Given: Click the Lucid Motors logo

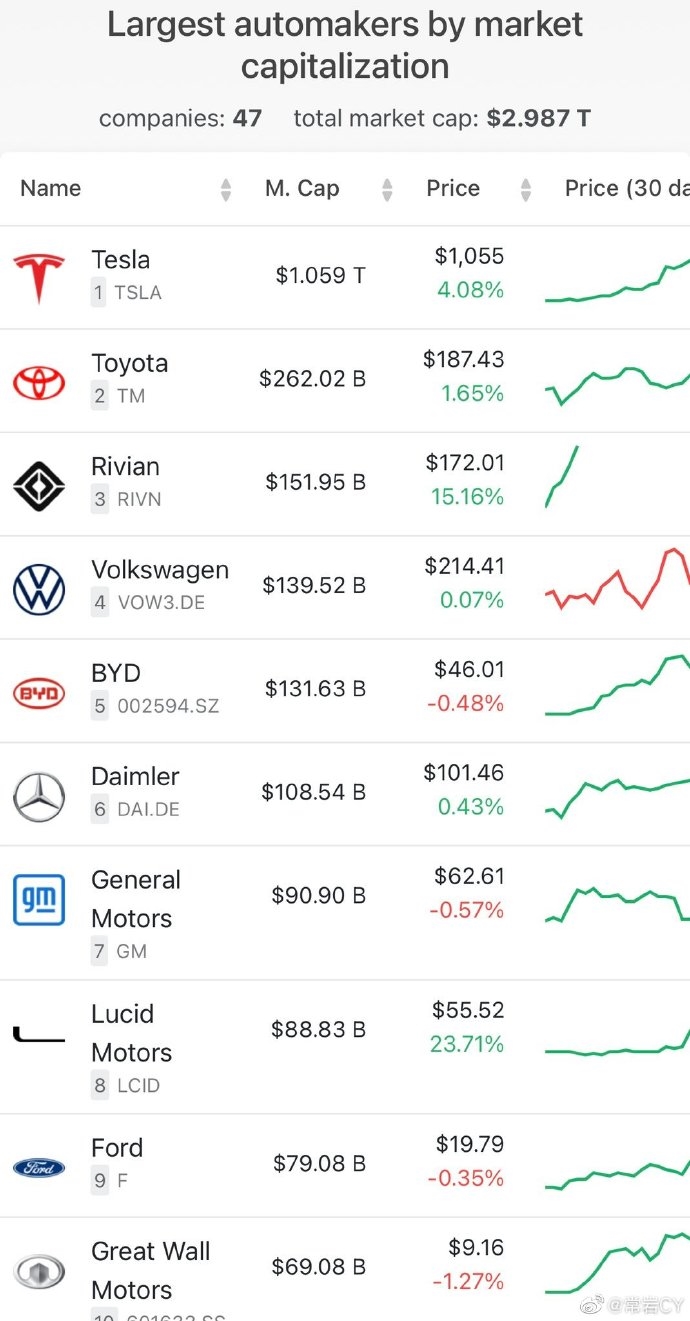Looking at the screenshot, I should click(x=39, y=1034).
